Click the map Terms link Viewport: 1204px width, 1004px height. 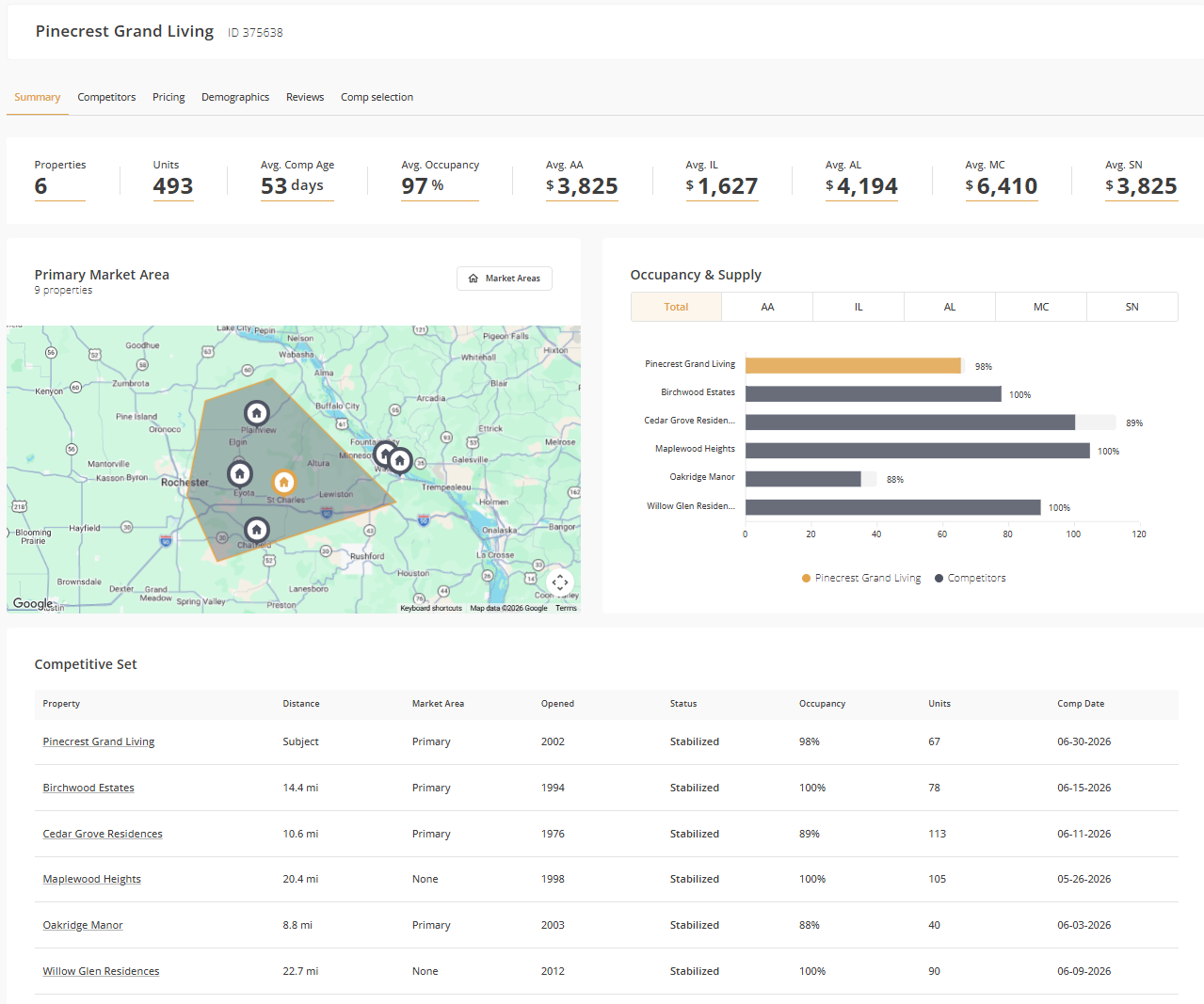566,609
